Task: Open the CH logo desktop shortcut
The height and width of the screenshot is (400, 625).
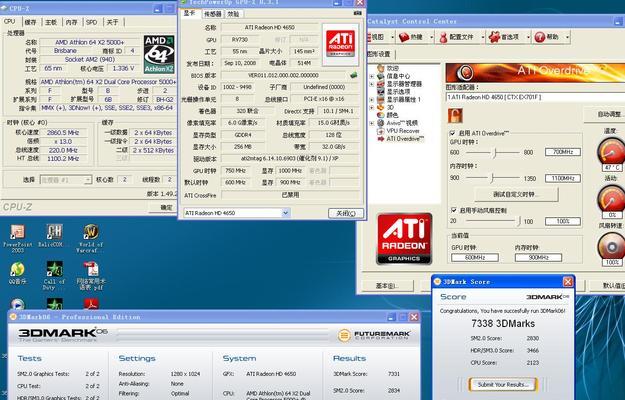Action: point(54,236)
